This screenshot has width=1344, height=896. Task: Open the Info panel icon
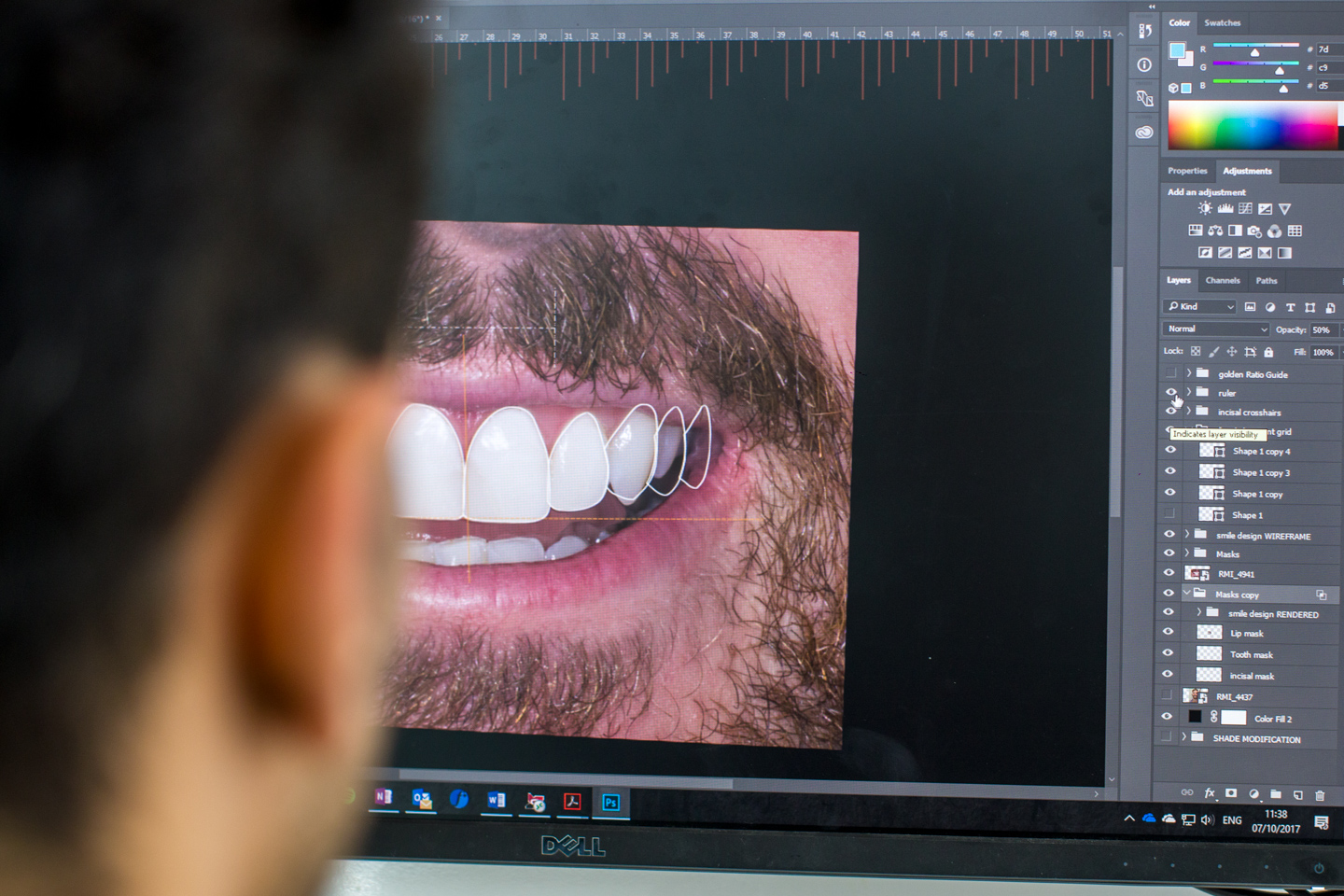[x=1144, y=64]
